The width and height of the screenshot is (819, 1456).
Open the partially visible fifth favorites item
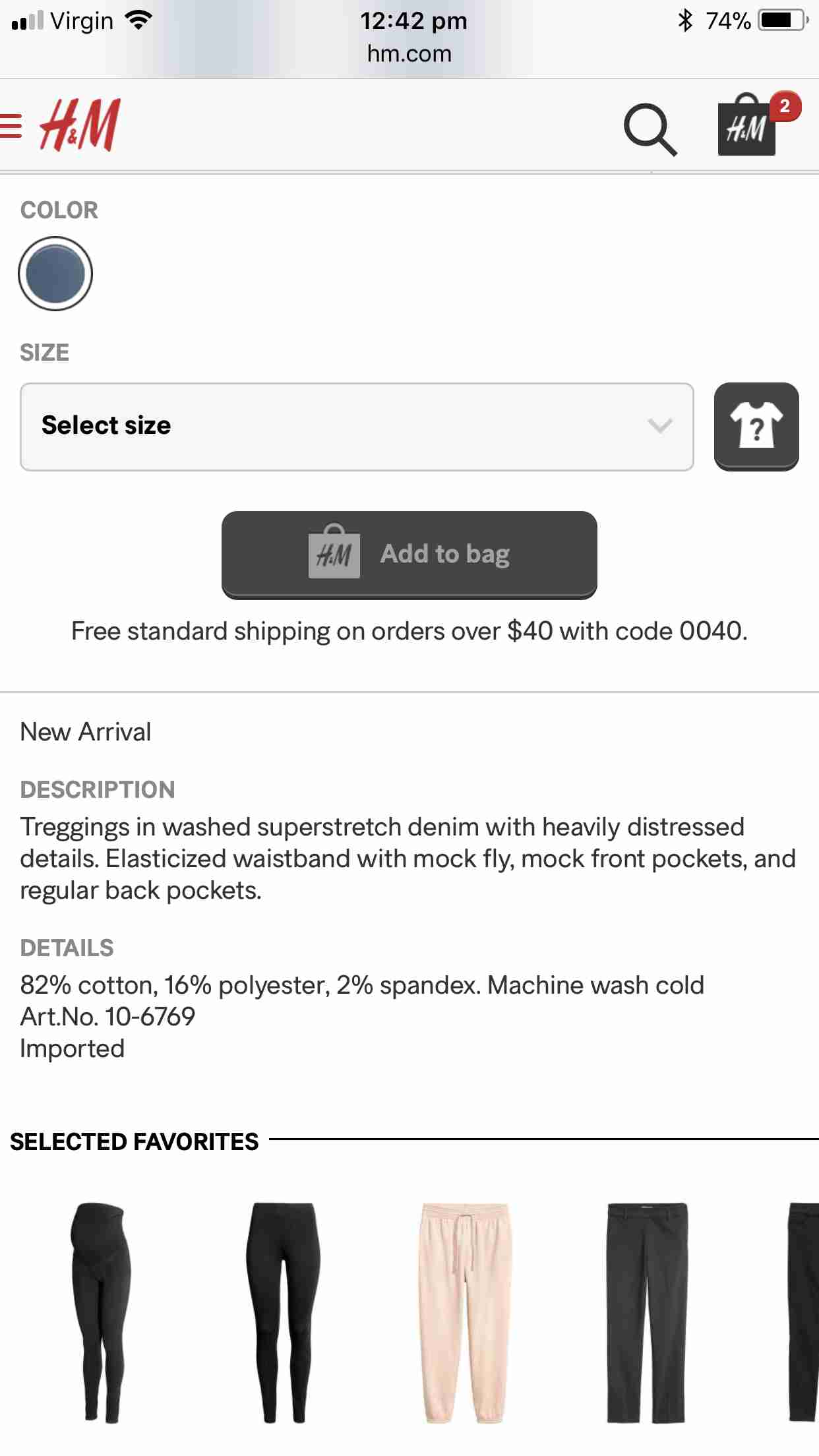pyautogui.click(x=804, y=1312)
